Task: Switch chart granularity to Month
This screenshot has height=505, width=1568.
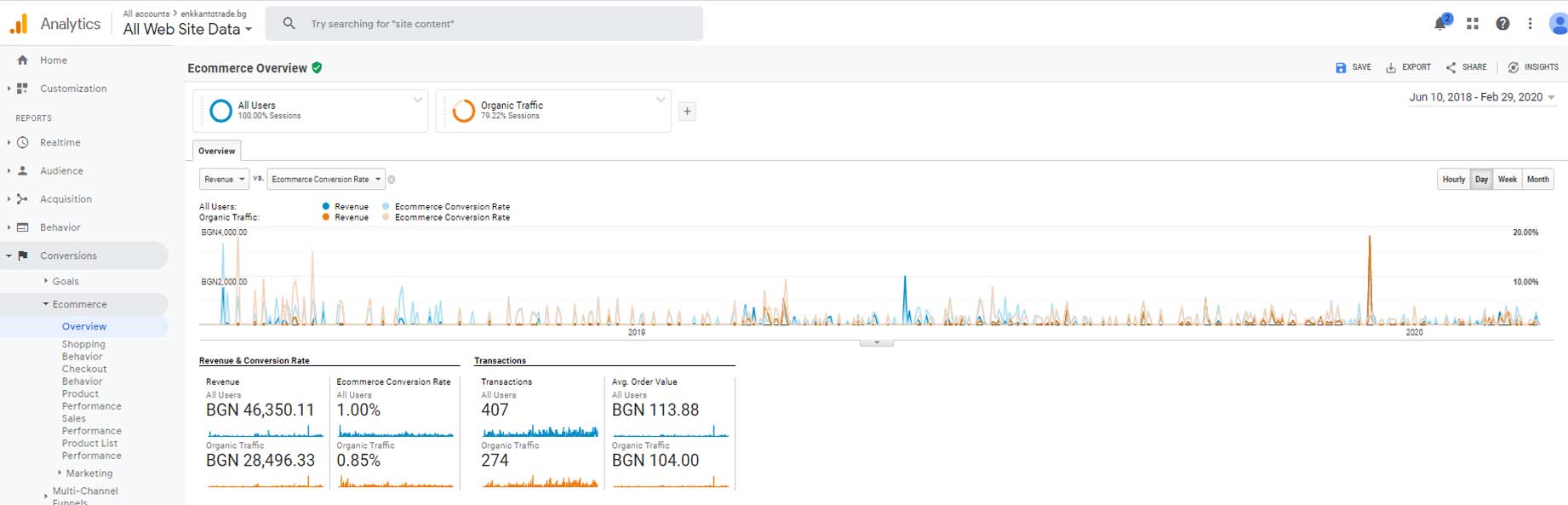Action: (1537, 180)
